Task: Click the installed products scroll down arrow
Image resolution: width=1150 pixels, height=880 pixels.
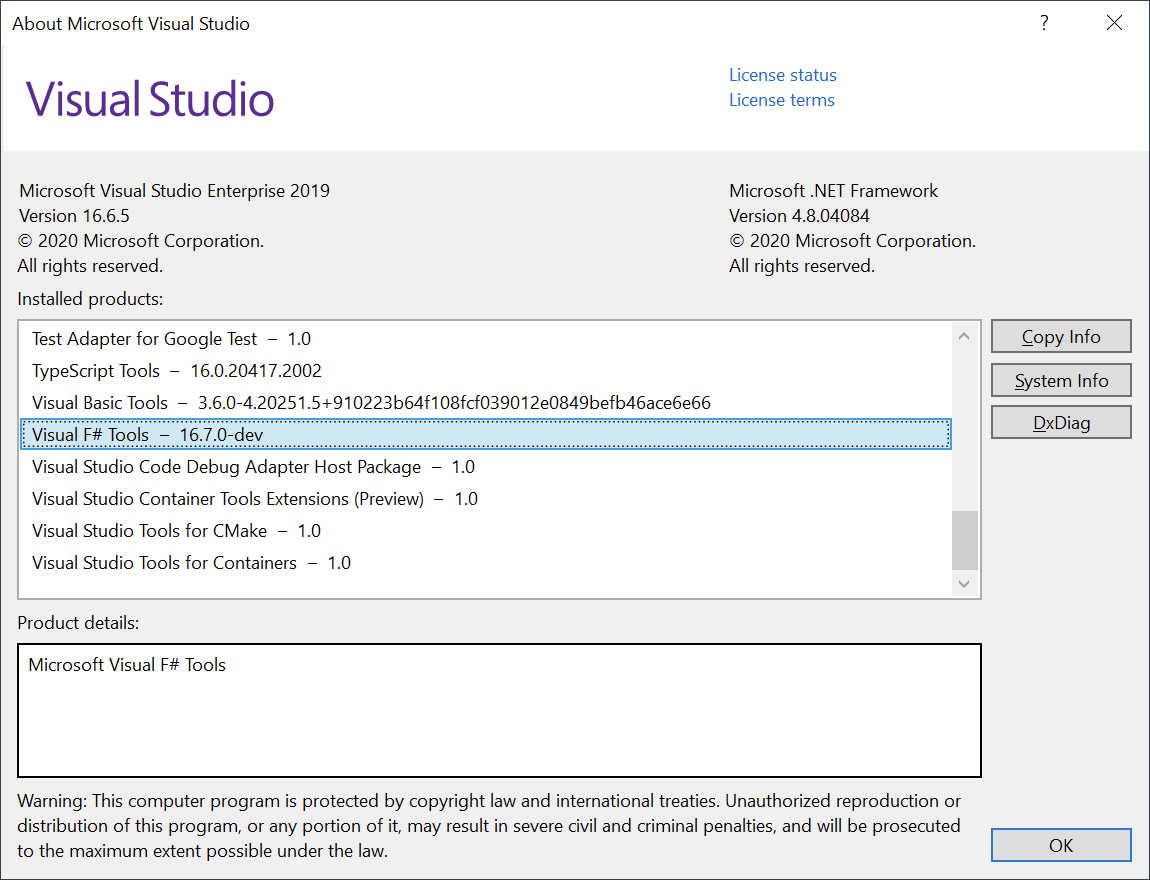Action: [964, 584]
